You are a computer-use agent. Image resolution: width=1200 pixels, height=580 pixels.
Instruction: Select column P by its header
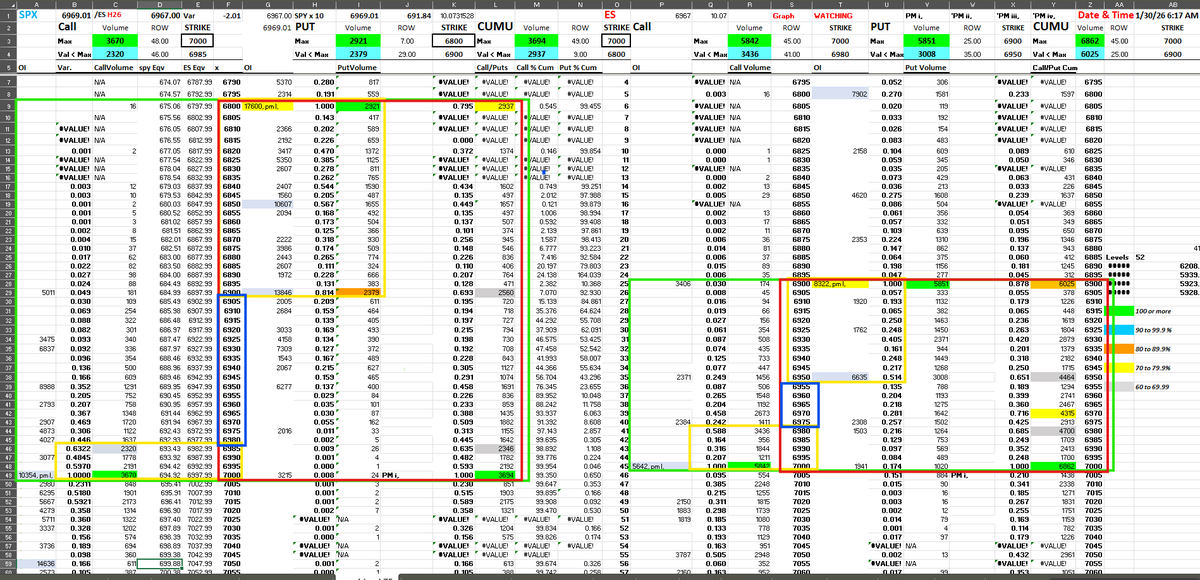(659, 4)
